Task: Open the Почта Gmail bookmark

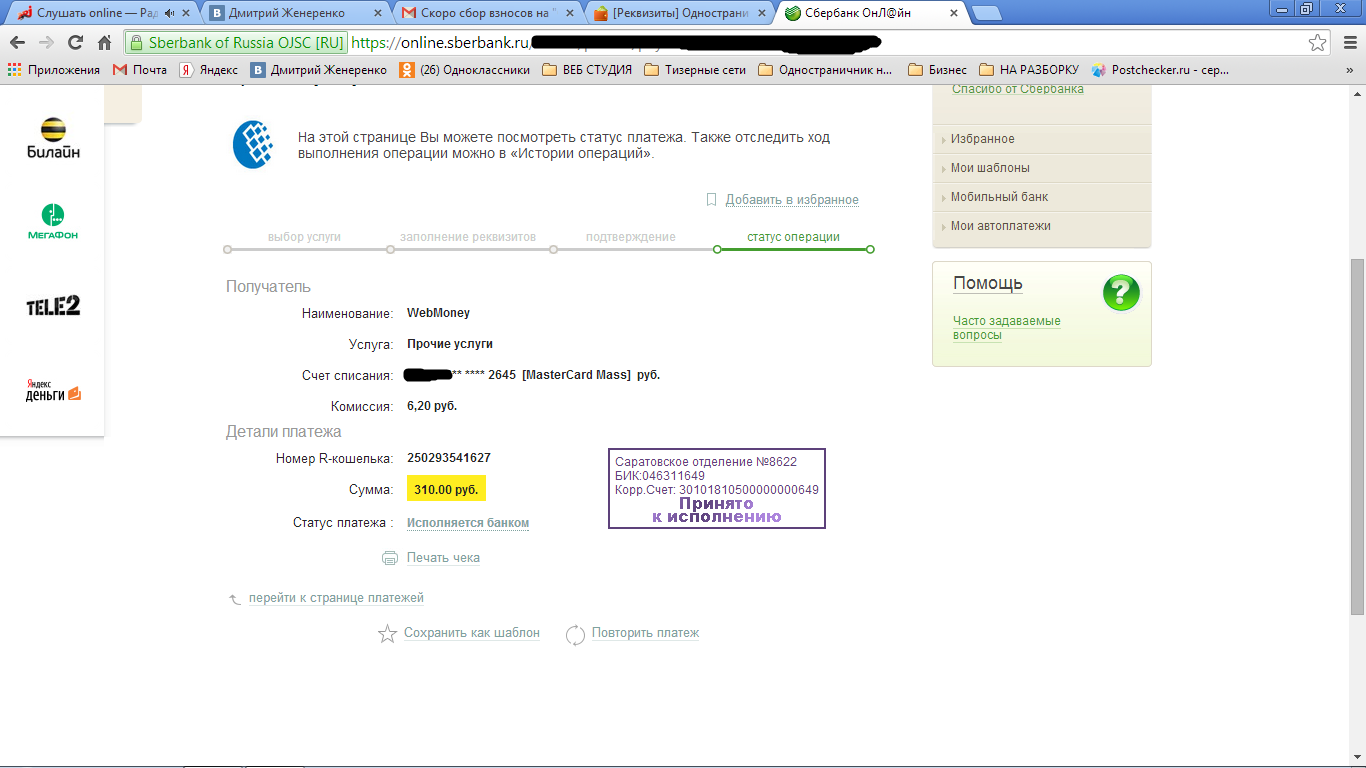Action: 139,70
